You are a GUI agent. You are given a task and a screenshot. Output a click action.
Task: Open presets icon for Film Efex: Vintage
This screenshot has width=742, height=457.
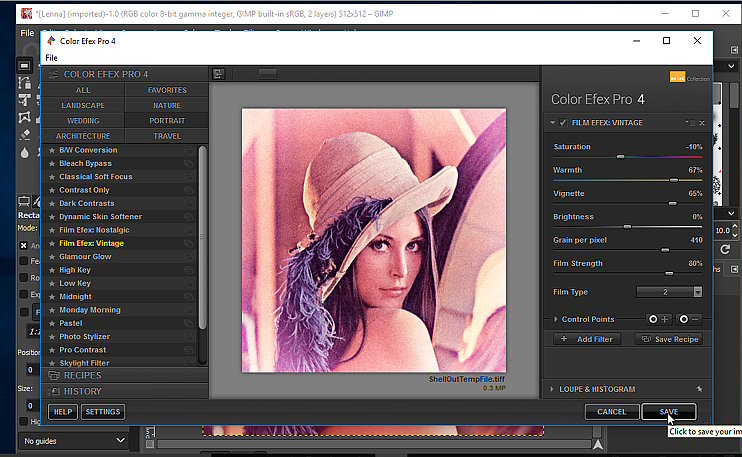pyautogui.click(x=188, y=244)
